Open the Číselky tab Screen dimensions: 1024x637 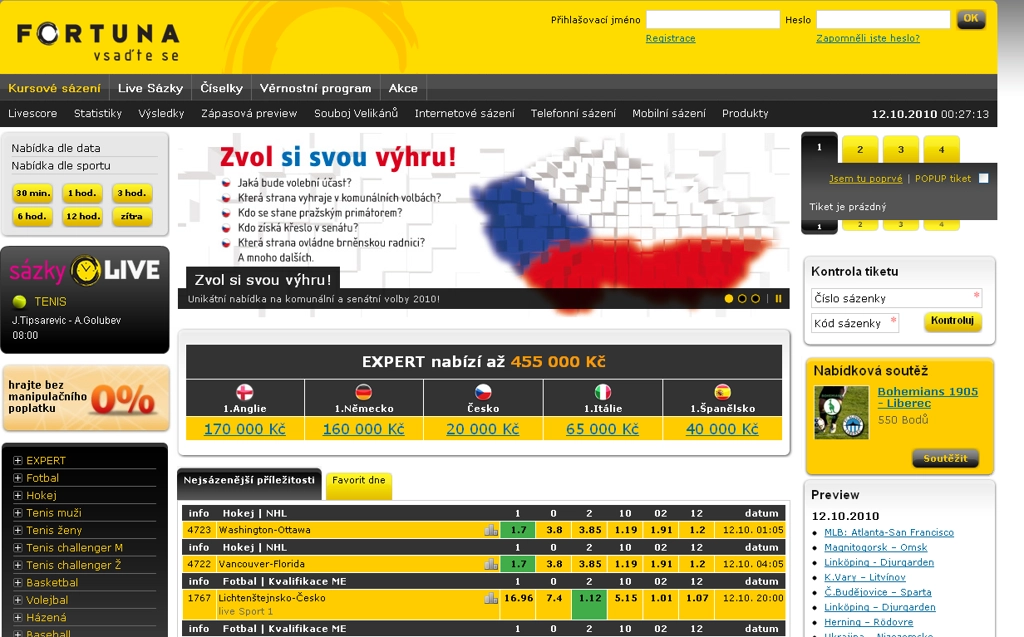[x=221, y=88]
